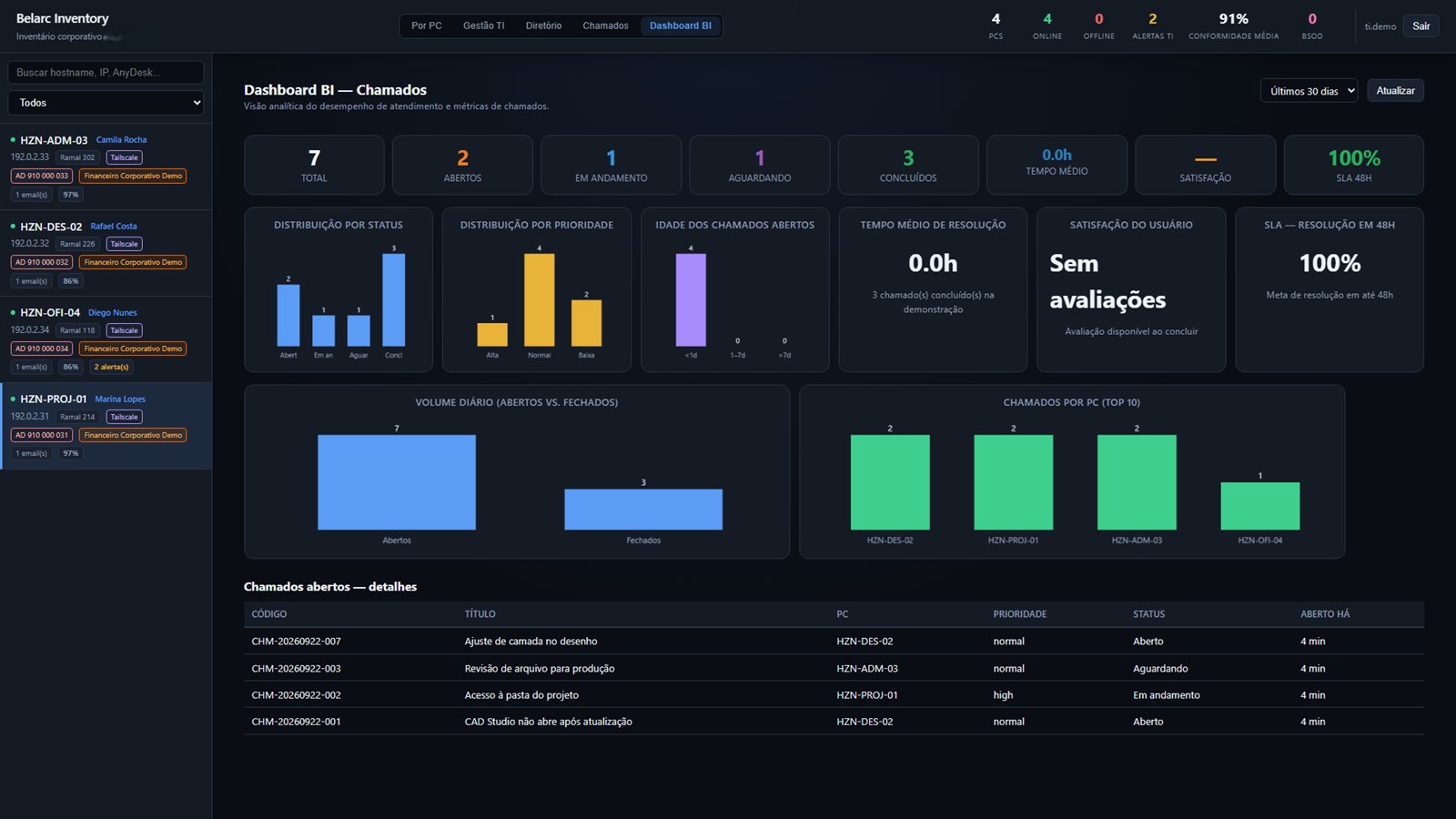1456x819 pixels.
Task: Expand the Todos filter dropdown
Action: pos(106,103)
